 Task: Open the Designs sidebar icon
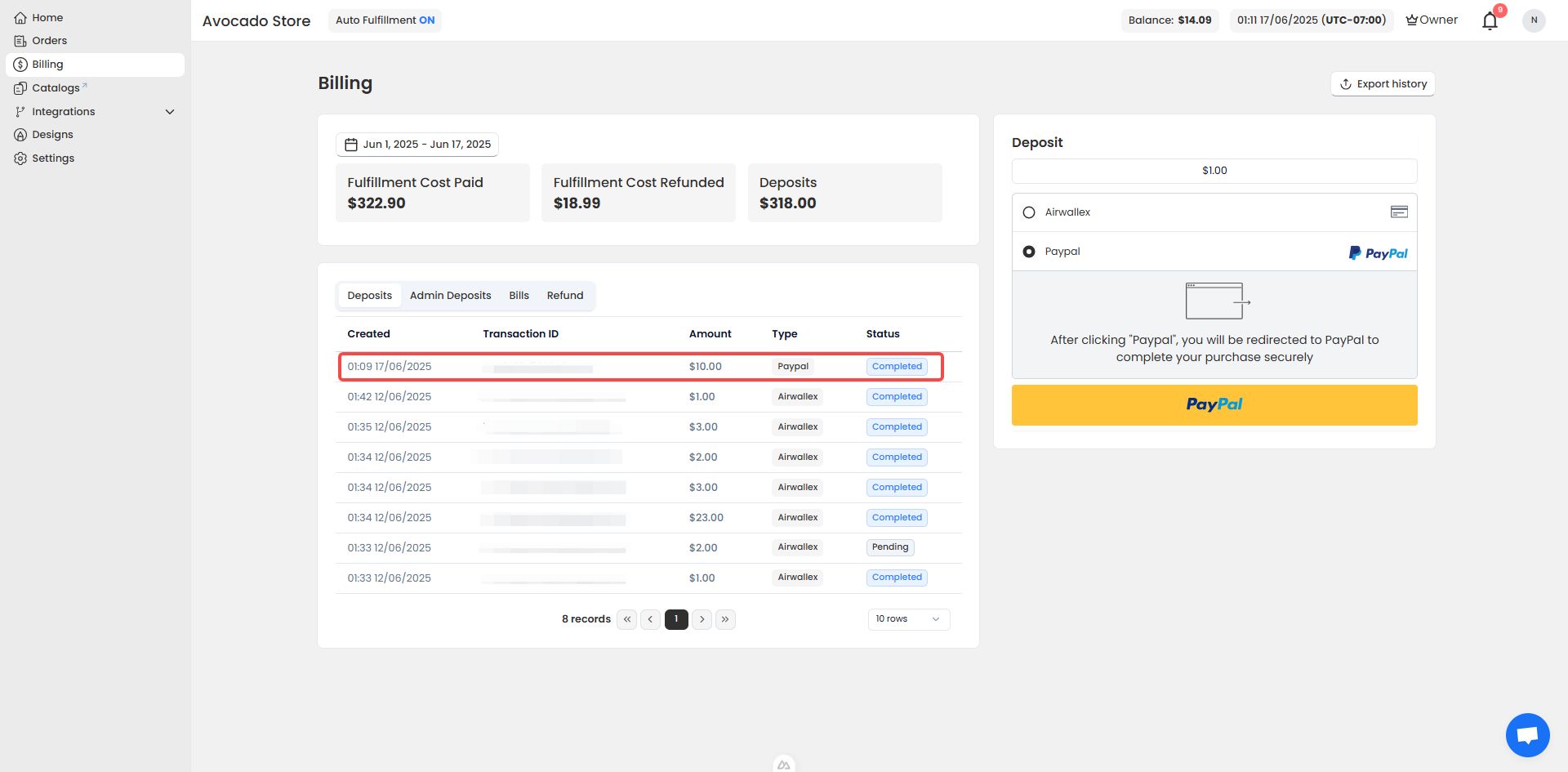20,135
